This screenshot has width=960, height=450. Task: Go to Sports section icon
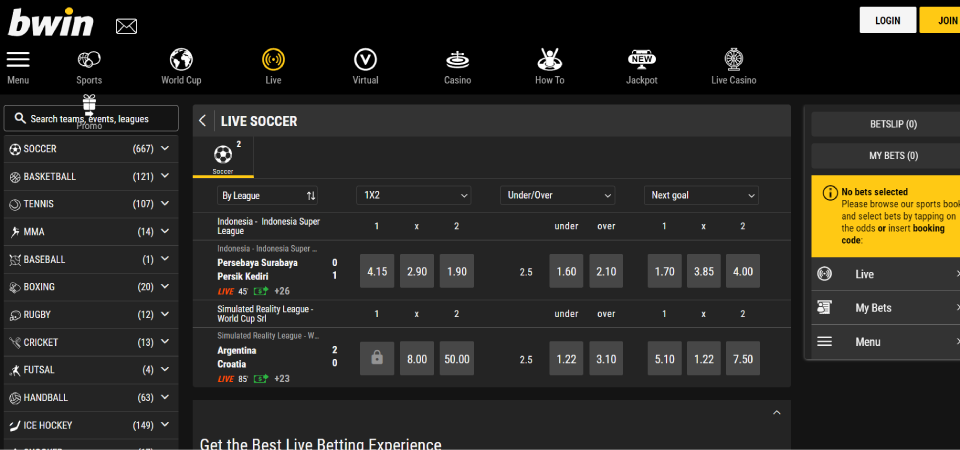[89, 59]
